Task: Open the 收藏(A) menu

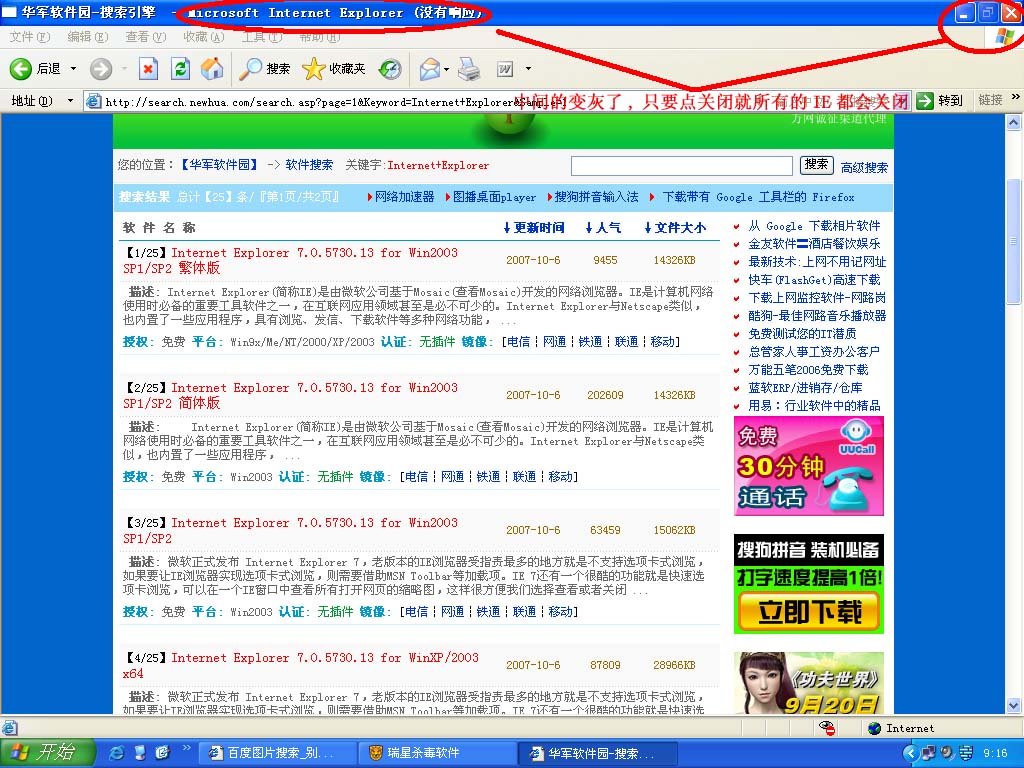Action: click(204, 37)
